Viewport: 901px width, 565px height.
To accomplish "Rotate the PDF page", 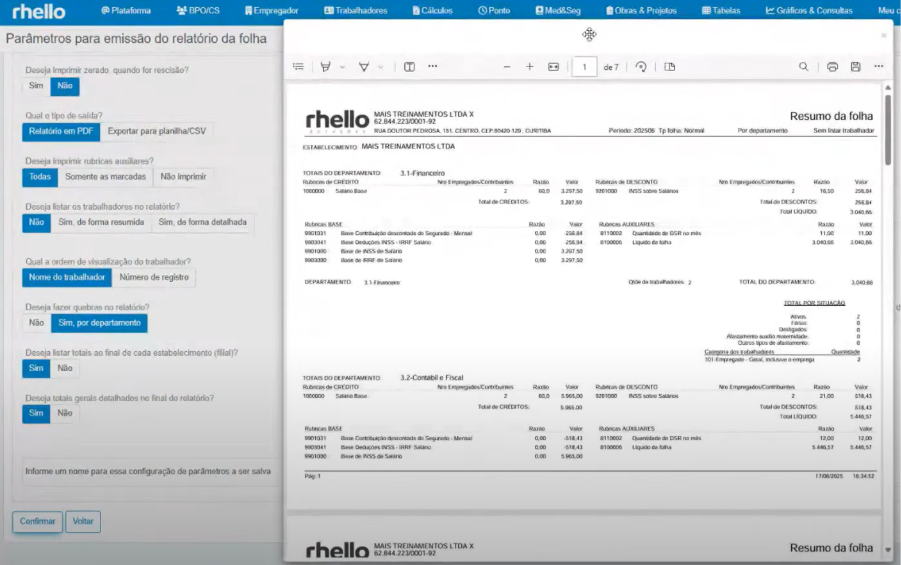I will coord(641,67).
